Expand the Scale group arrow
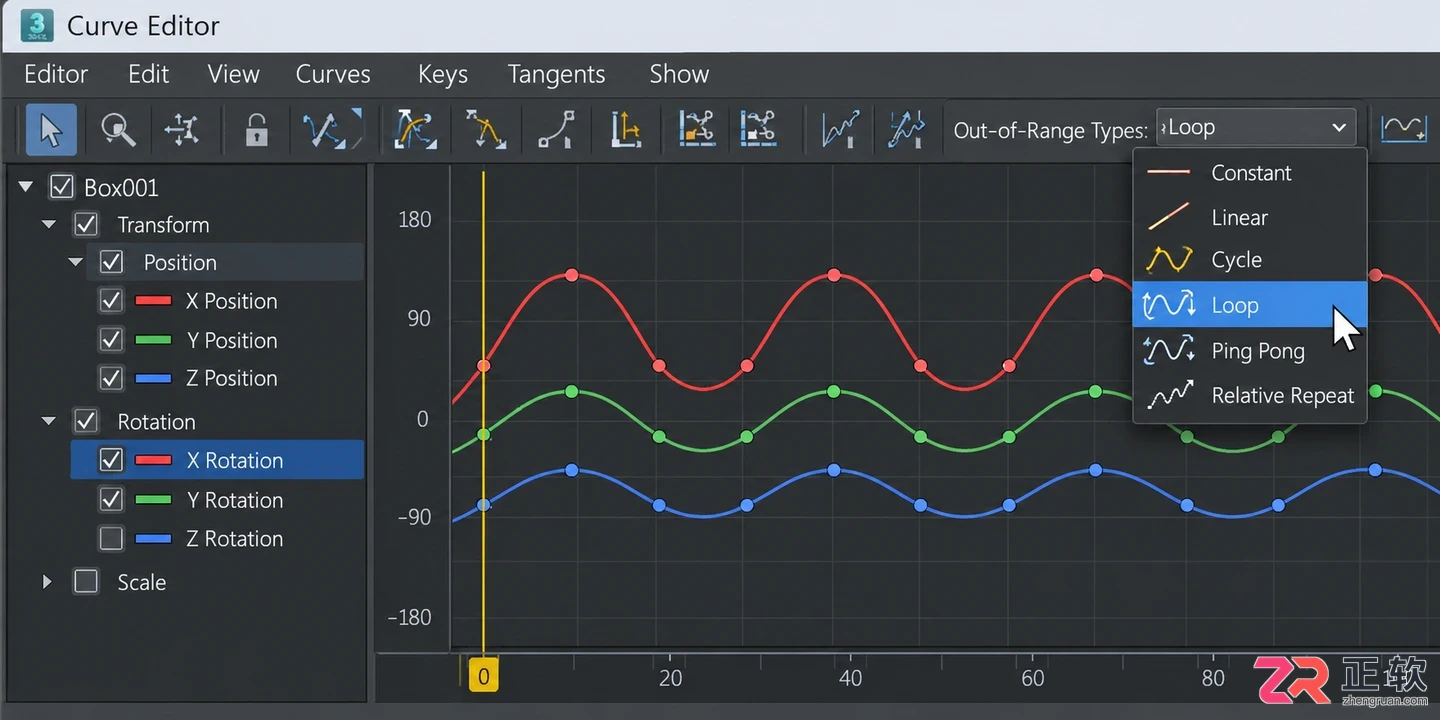 pos(47,582)
